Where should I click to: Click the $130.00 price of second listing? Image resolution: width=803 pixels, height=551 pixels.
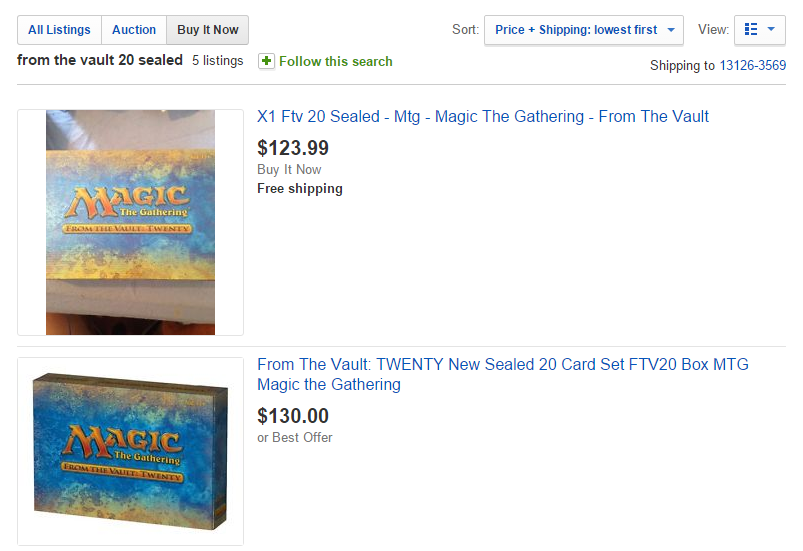293,416
